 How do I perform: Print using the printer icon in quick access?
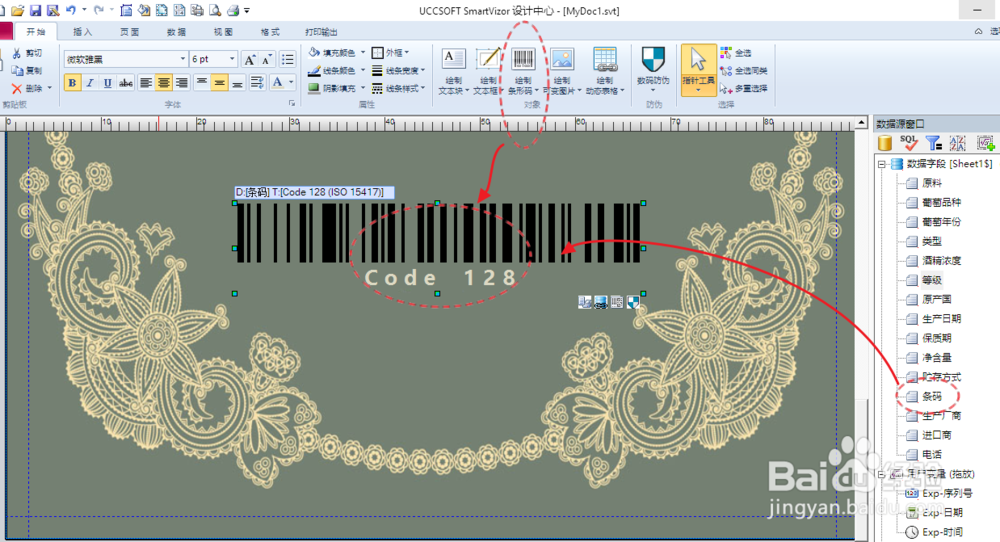[233, 10]
